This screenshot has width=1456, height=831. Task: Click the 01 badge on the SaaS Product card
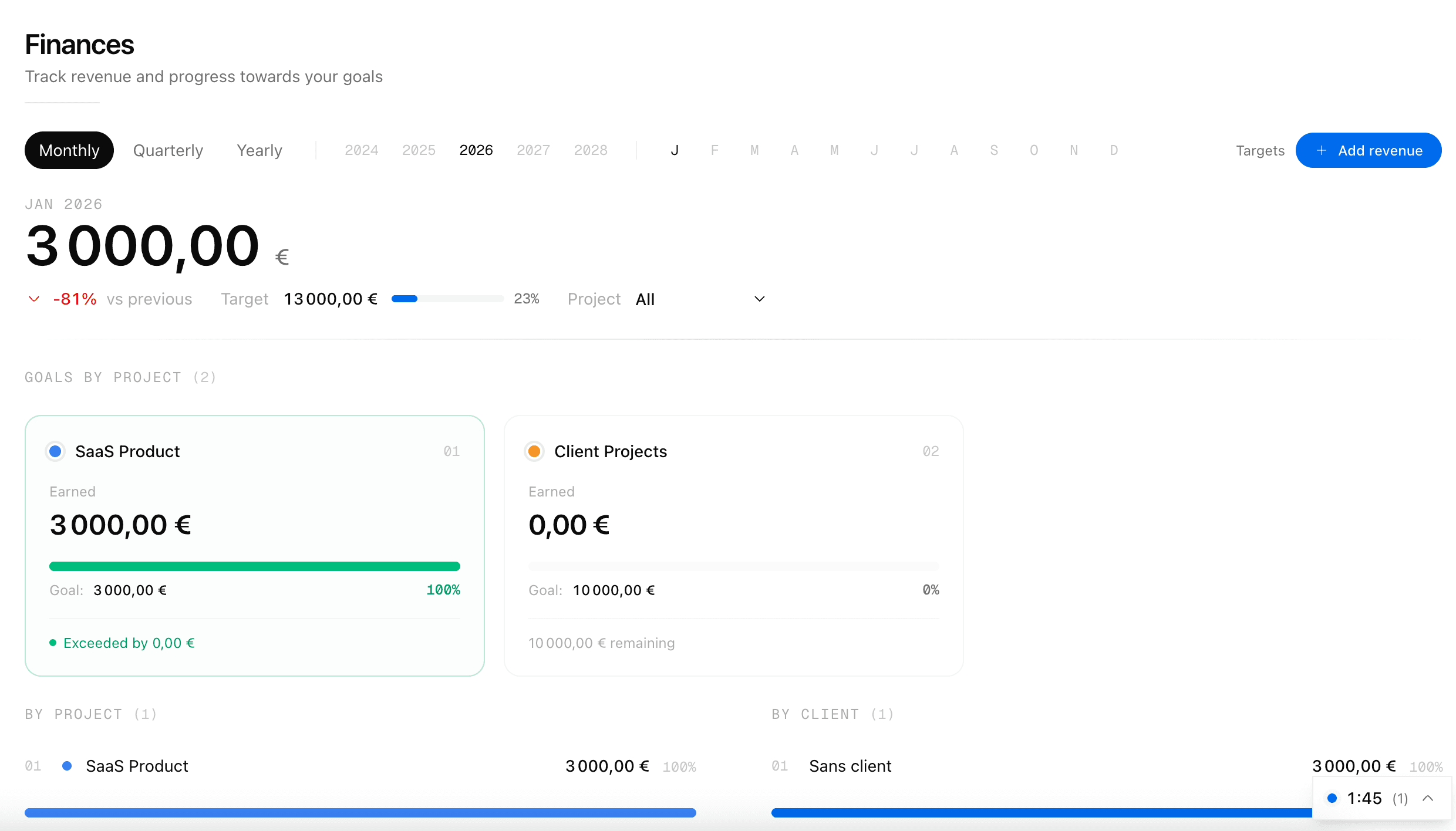coord(451,451)
